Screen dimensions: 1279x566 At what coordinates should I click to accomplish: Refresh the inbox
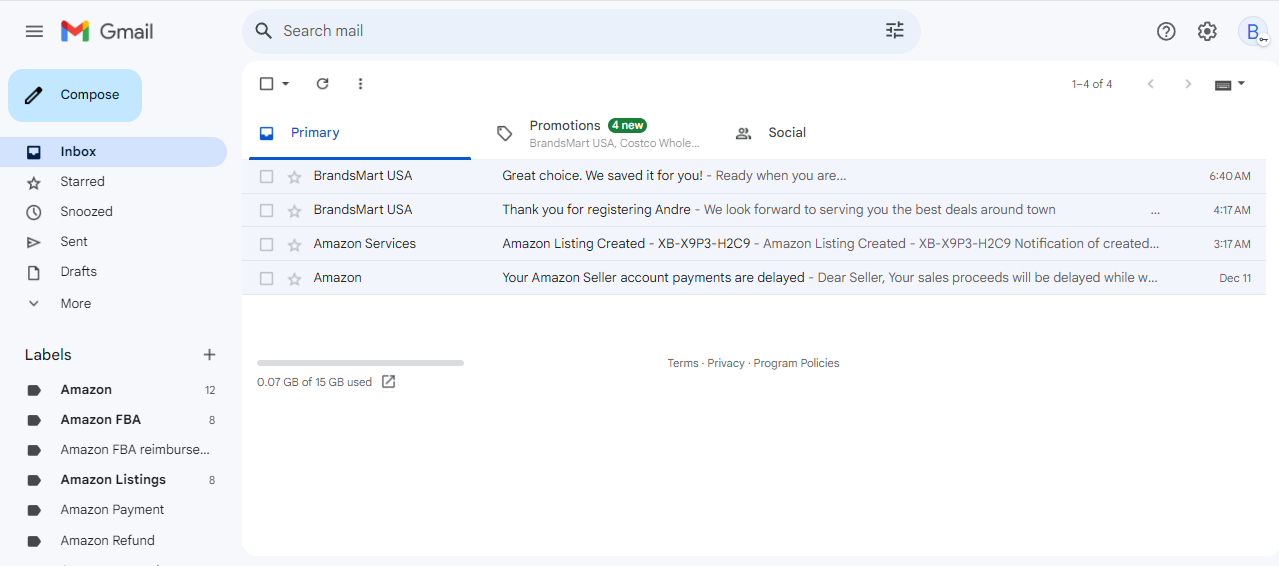322,84
